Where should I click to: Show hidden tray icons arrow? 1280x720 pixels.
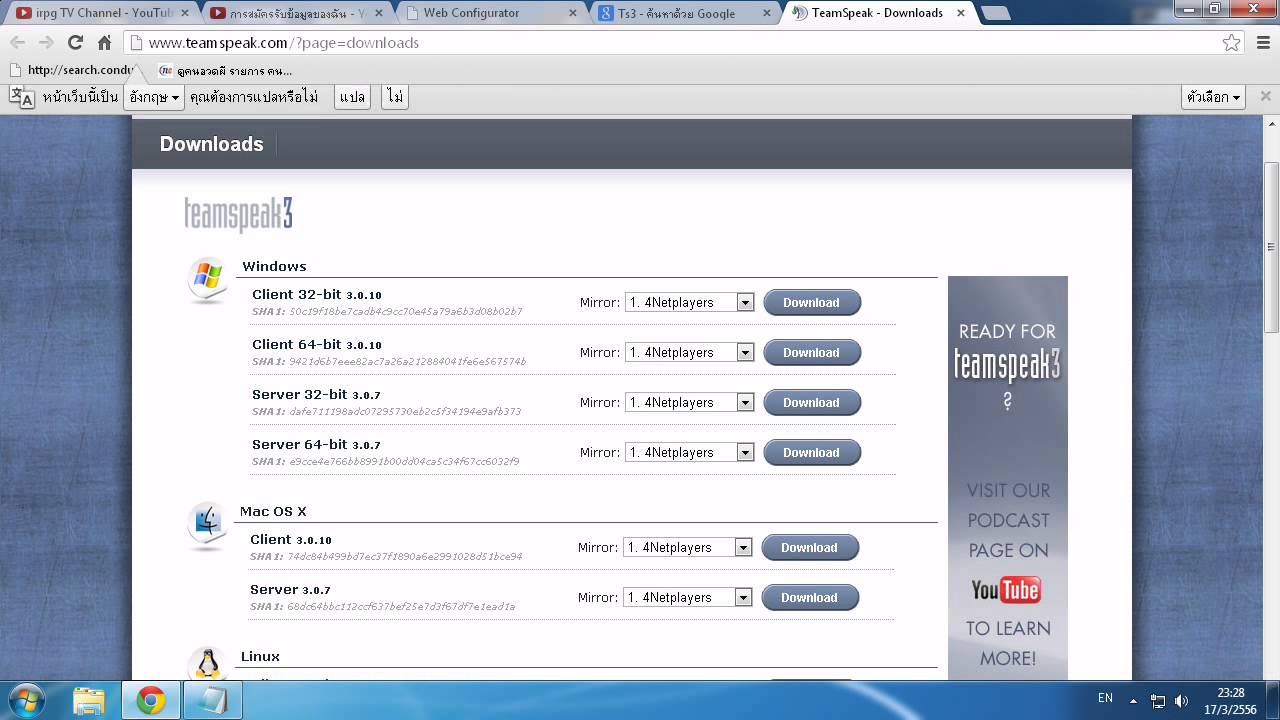click(x=1133, y=701)
